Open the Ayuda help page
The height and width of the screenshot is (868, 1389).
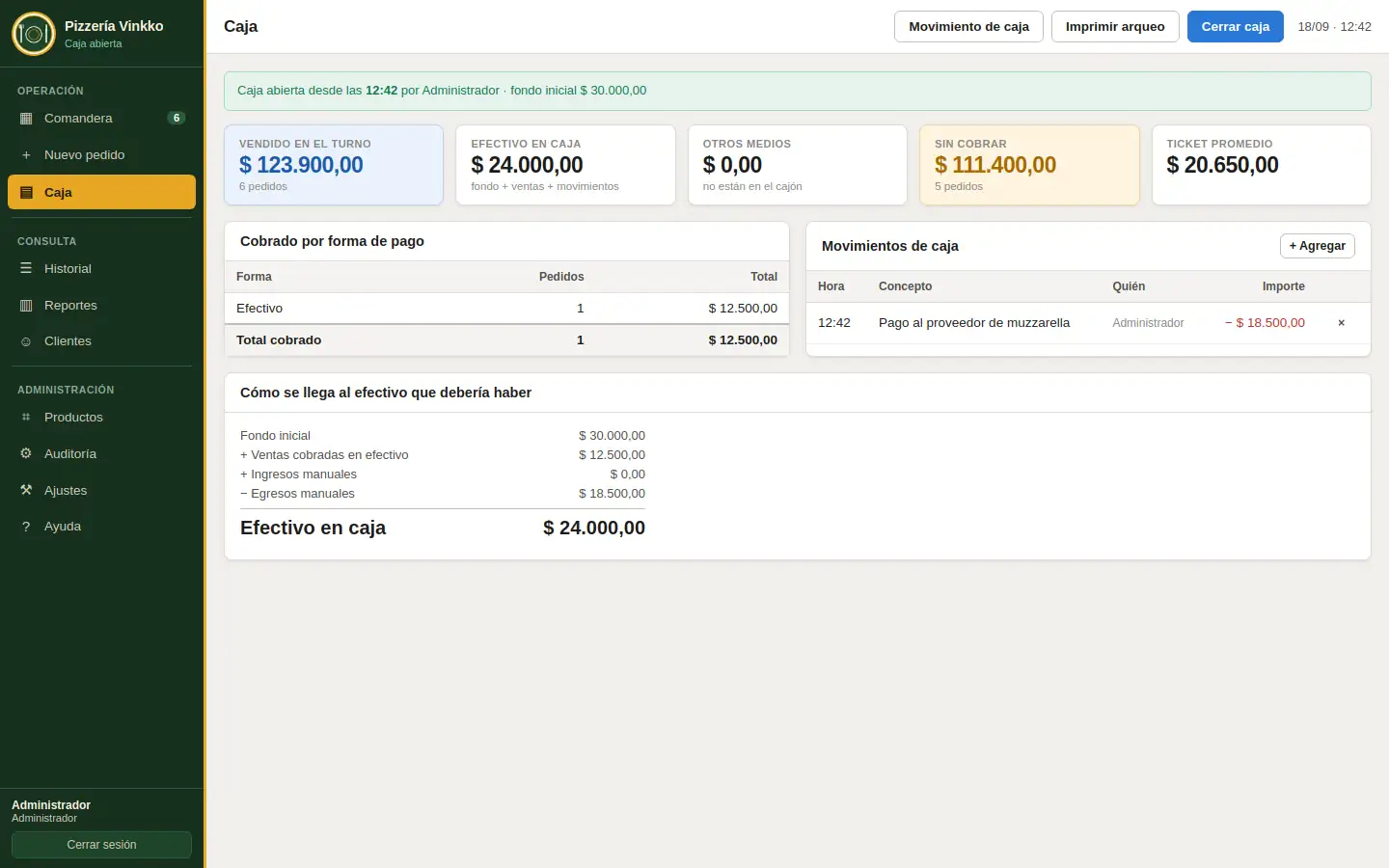click(101, 527)
